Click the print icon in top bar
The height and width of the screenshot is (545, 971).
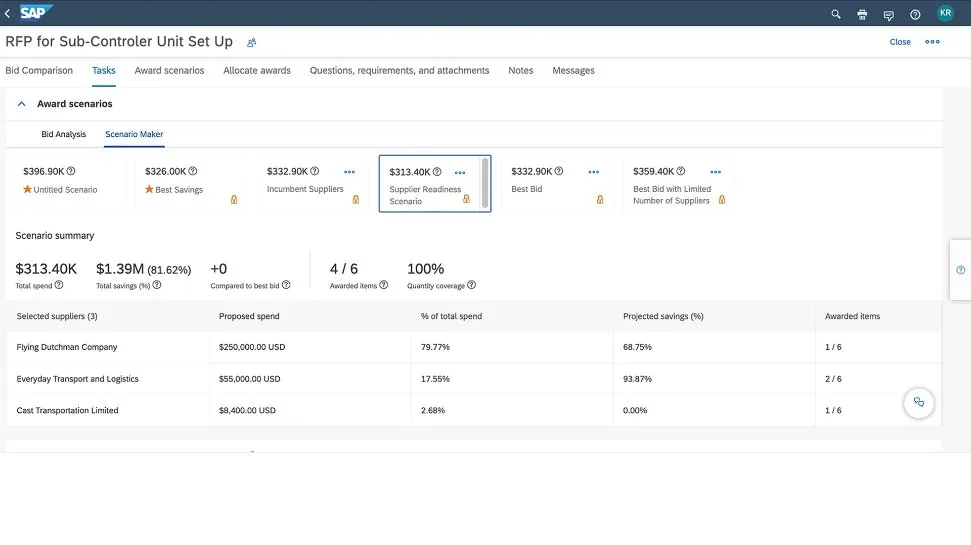click(x=862, y=14)
